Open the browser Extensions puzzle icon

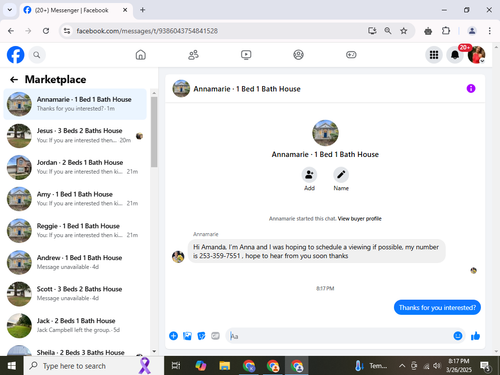point(446,31)
